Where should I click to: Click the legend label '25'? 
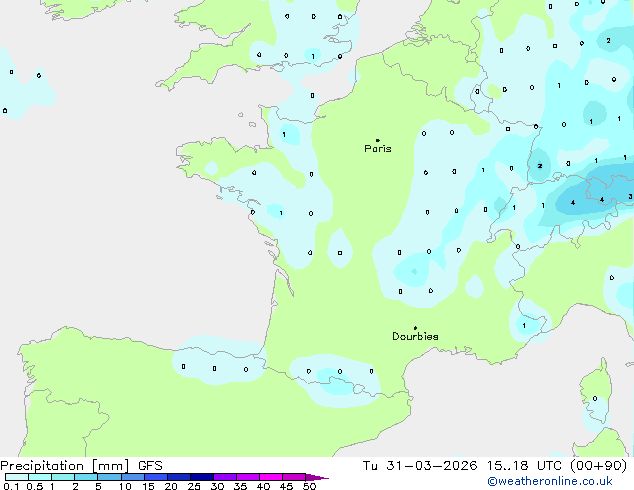tap(194, 486)
